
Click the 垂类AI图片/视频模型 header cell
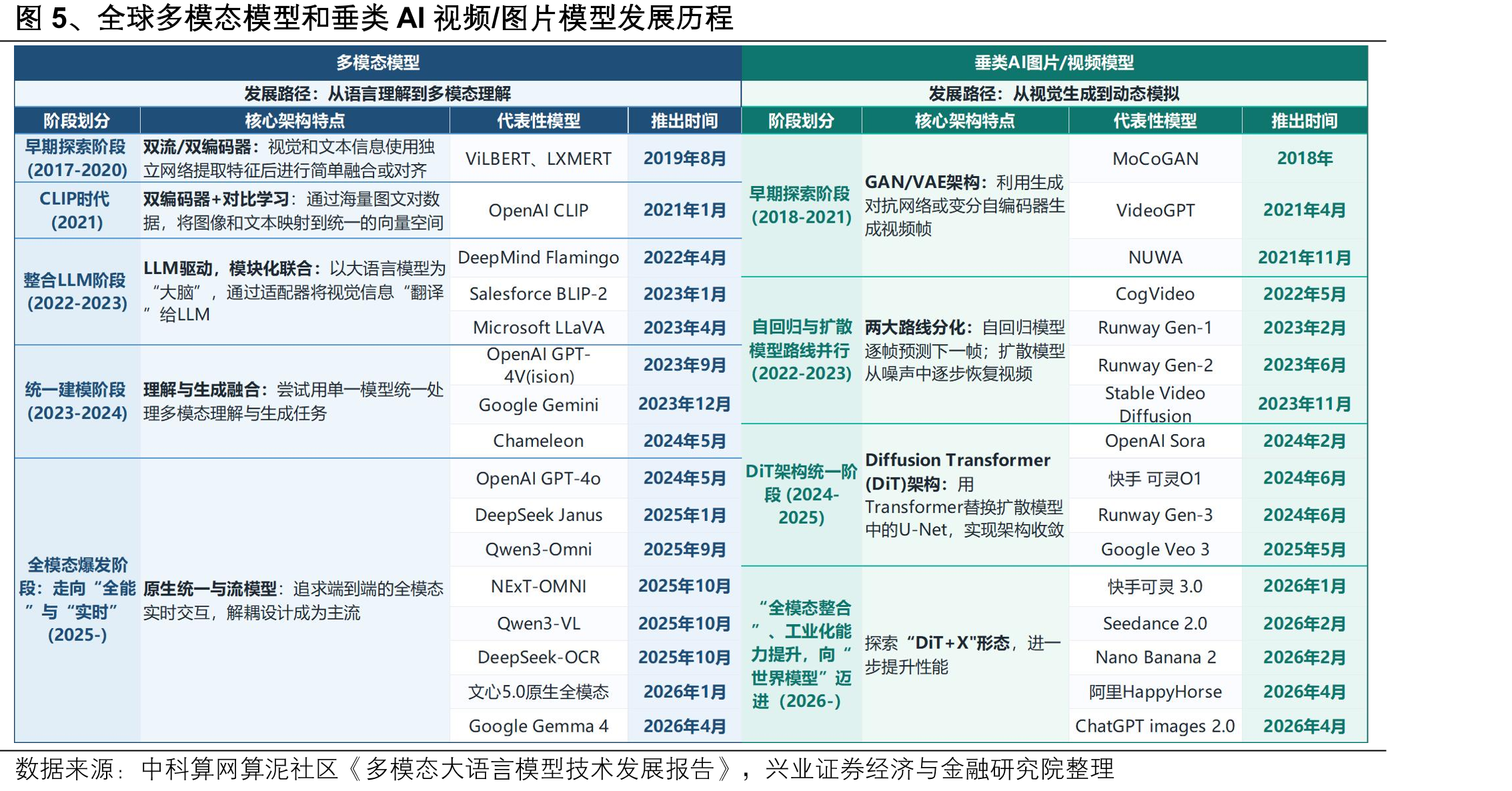click(1054, 63)
